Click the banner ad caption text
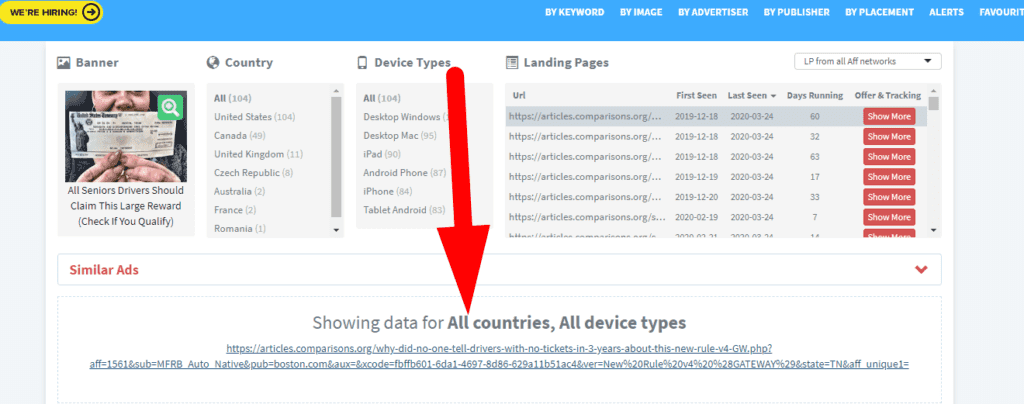1024x404 pixels. click(126, 206)
